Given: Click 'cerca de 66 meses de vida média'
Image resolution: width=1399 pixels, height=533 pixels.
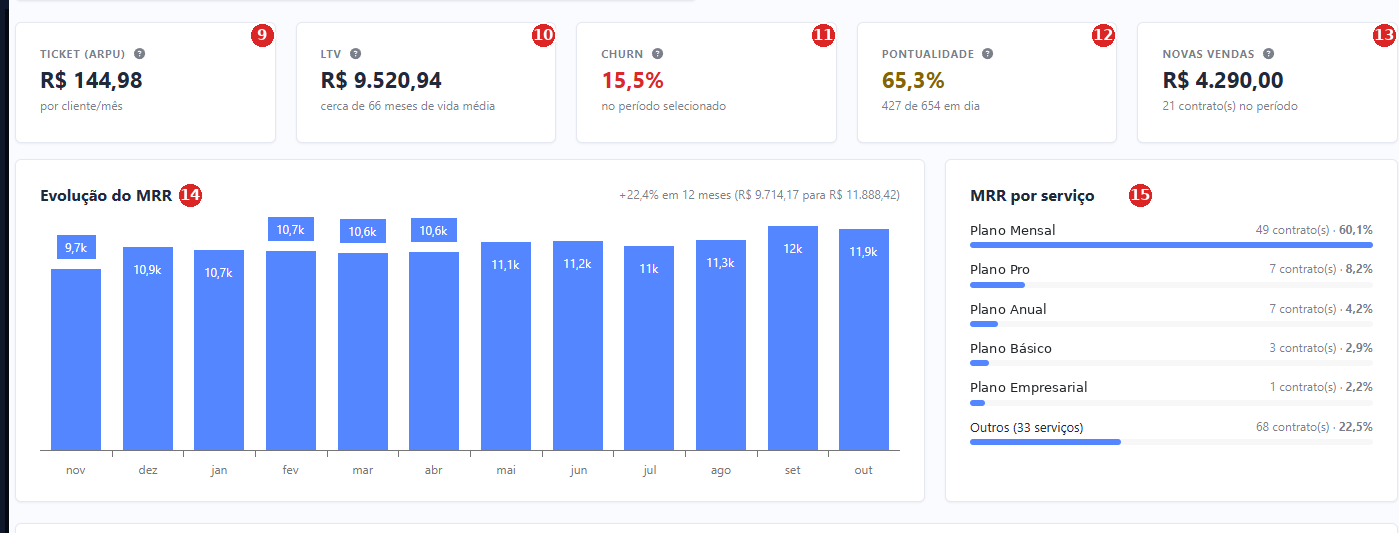Looking at the screenshot, I should click(x=408, y=106).
